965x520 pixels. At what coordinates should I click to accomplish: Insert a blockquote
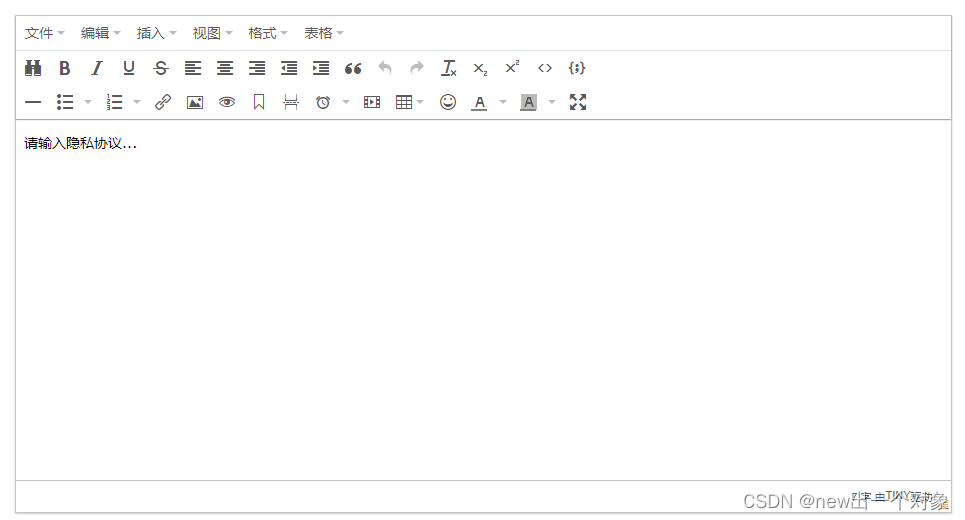point(353,68)
